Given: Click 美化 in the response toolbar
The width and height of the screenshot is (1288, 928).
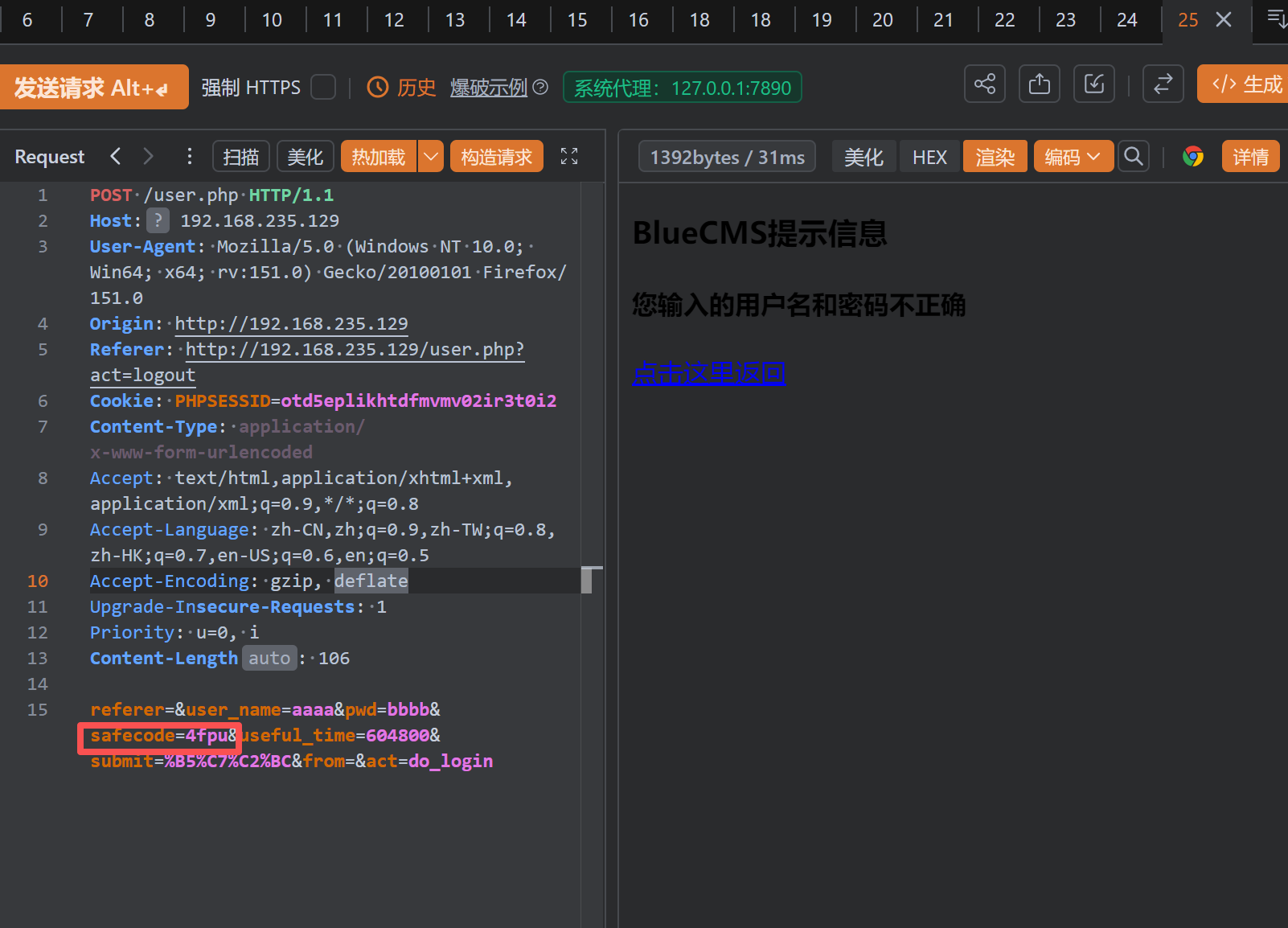Looking at the screenshot, I should pos(864,156).
